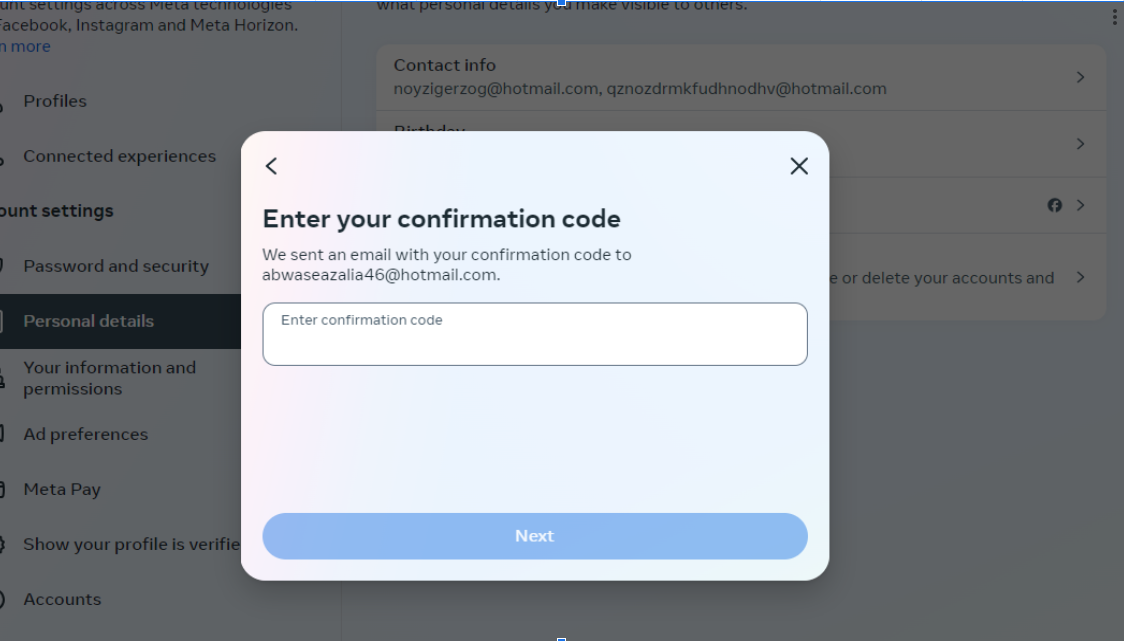The height and width of the screenshot is (641, 1124).
Task: Open the Accounts section
Action: [62, 599]
